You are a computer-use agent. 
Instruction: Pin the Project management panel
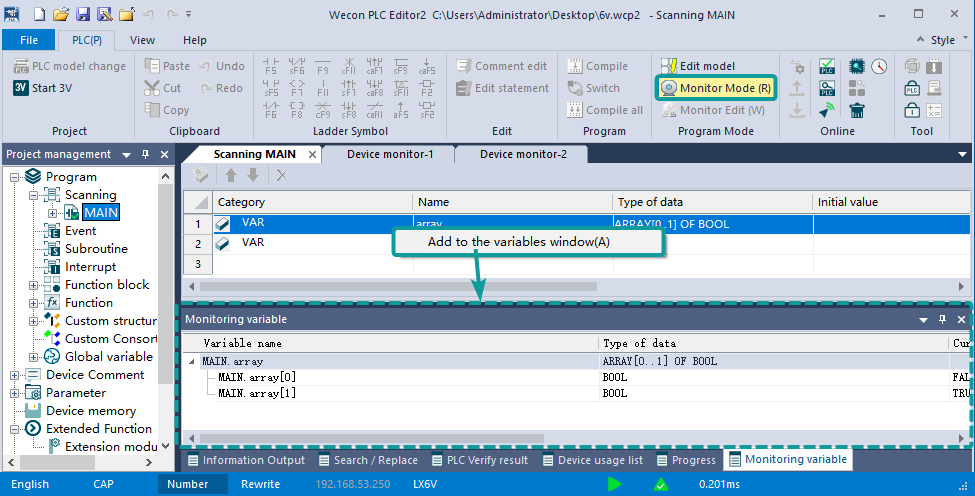pos(145,155)
